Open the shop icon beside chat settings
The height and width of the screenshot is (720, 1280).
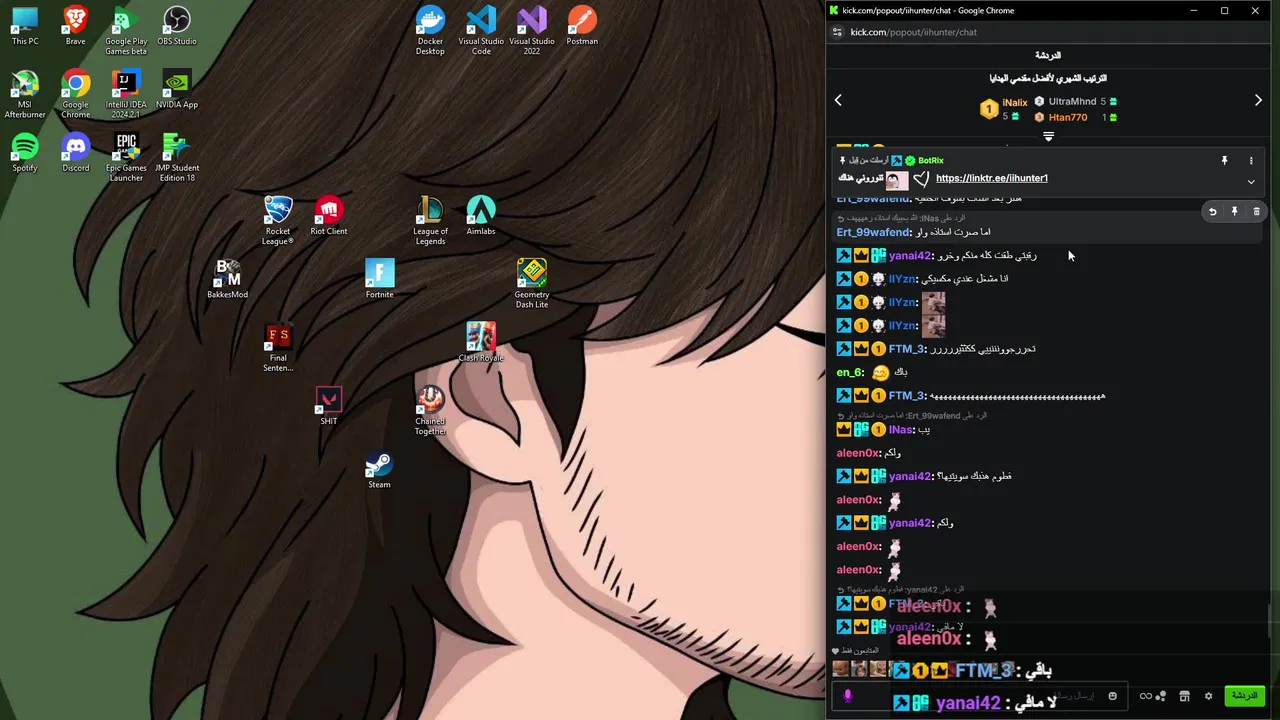[x=1184, y=696]
